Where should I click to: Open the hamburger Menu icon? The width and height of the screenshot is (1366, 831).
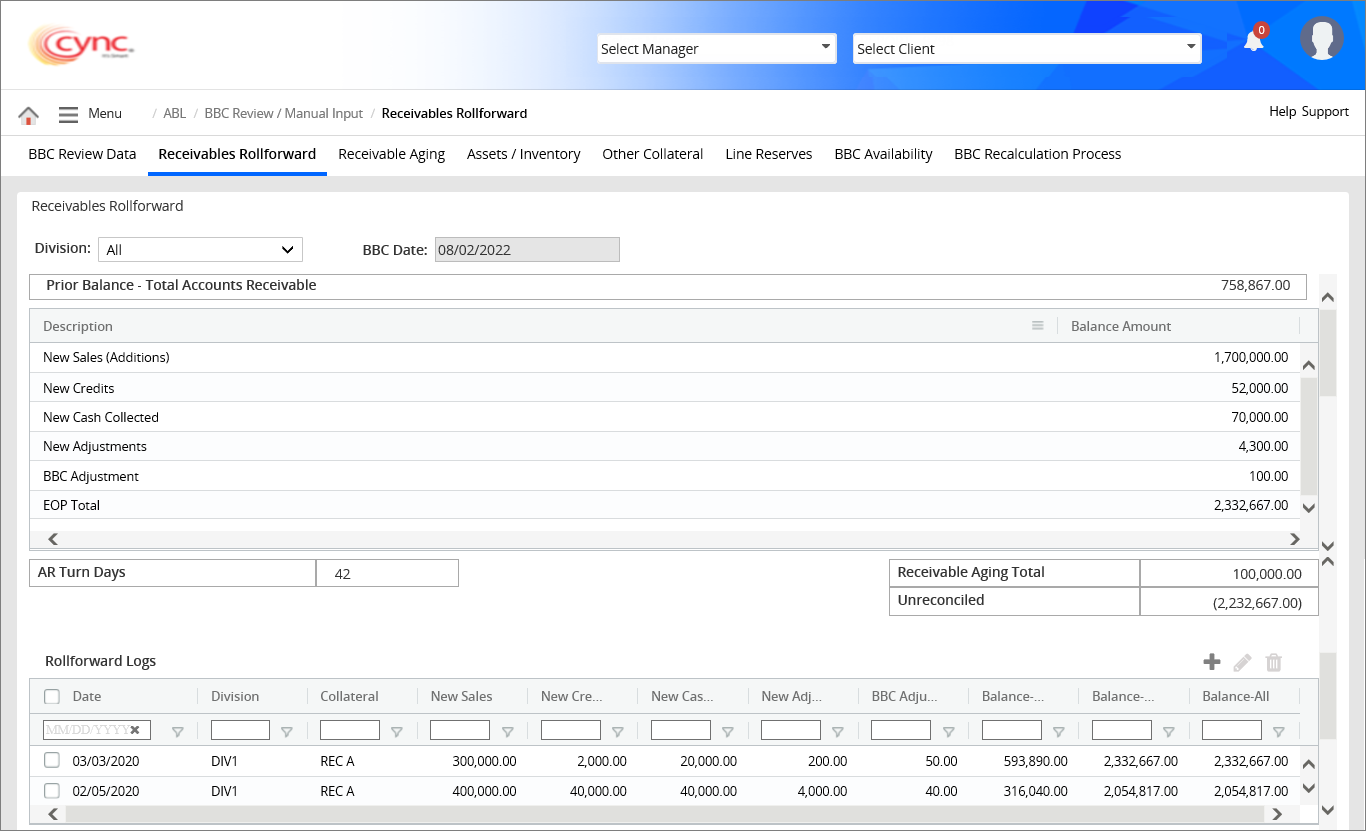pyautogui.click(x=68, y=114)
